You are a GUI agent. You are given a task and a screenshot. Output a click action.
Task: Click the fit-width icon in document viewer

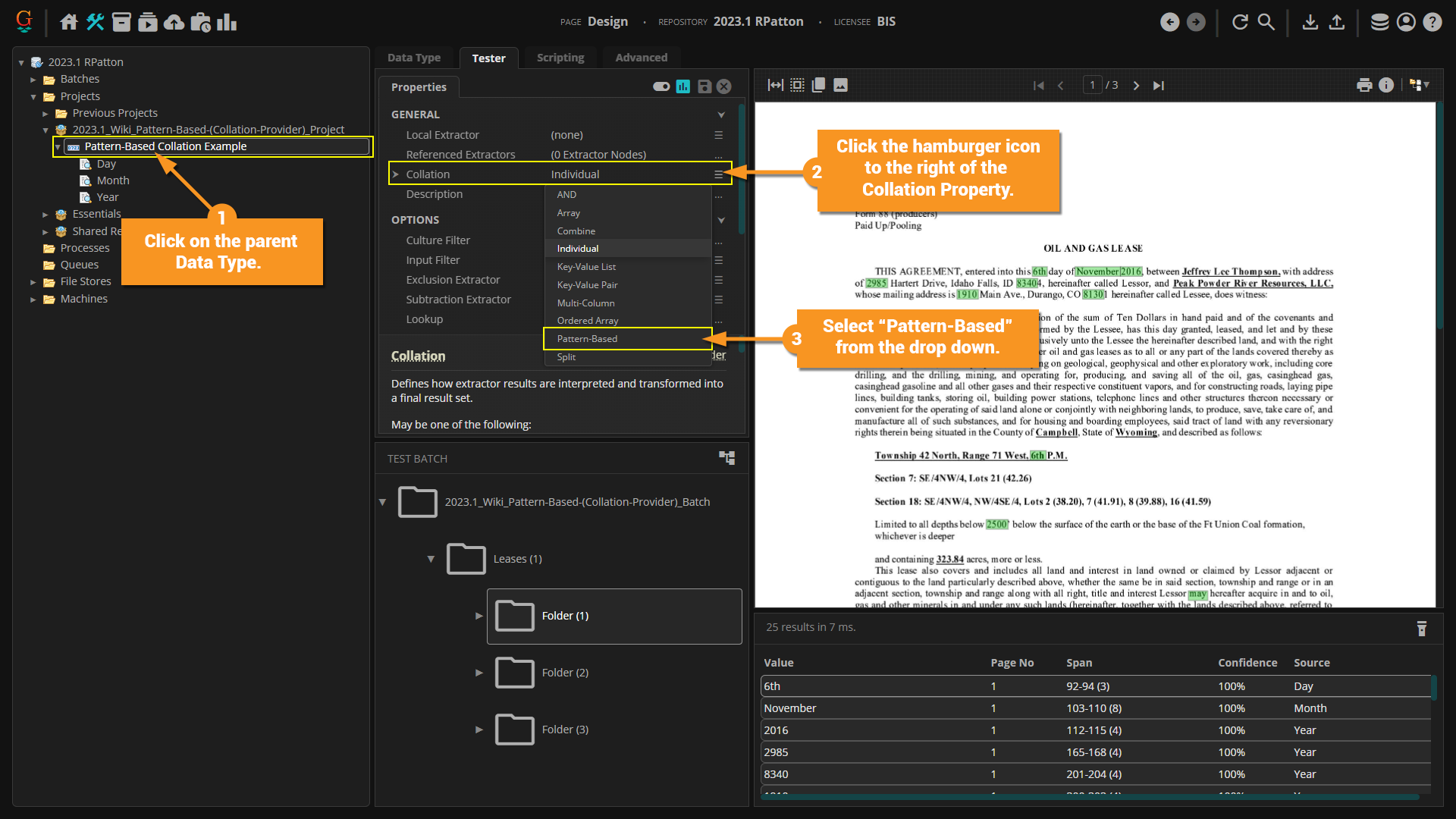(x=775, y=85)
